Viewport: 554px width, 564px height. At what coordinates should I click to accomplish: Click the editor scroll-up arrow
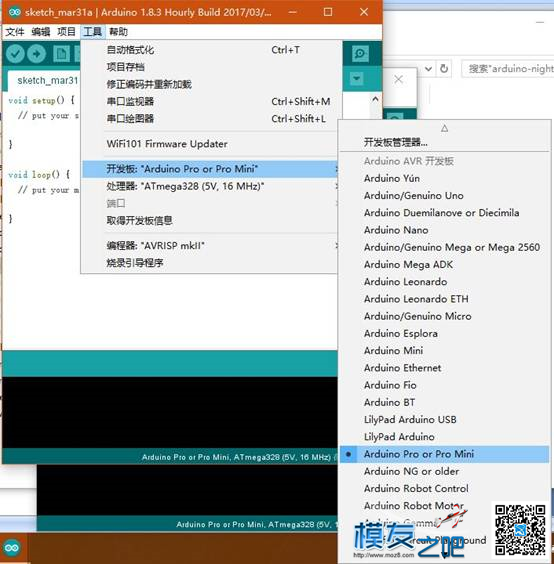tap(375, 99)
